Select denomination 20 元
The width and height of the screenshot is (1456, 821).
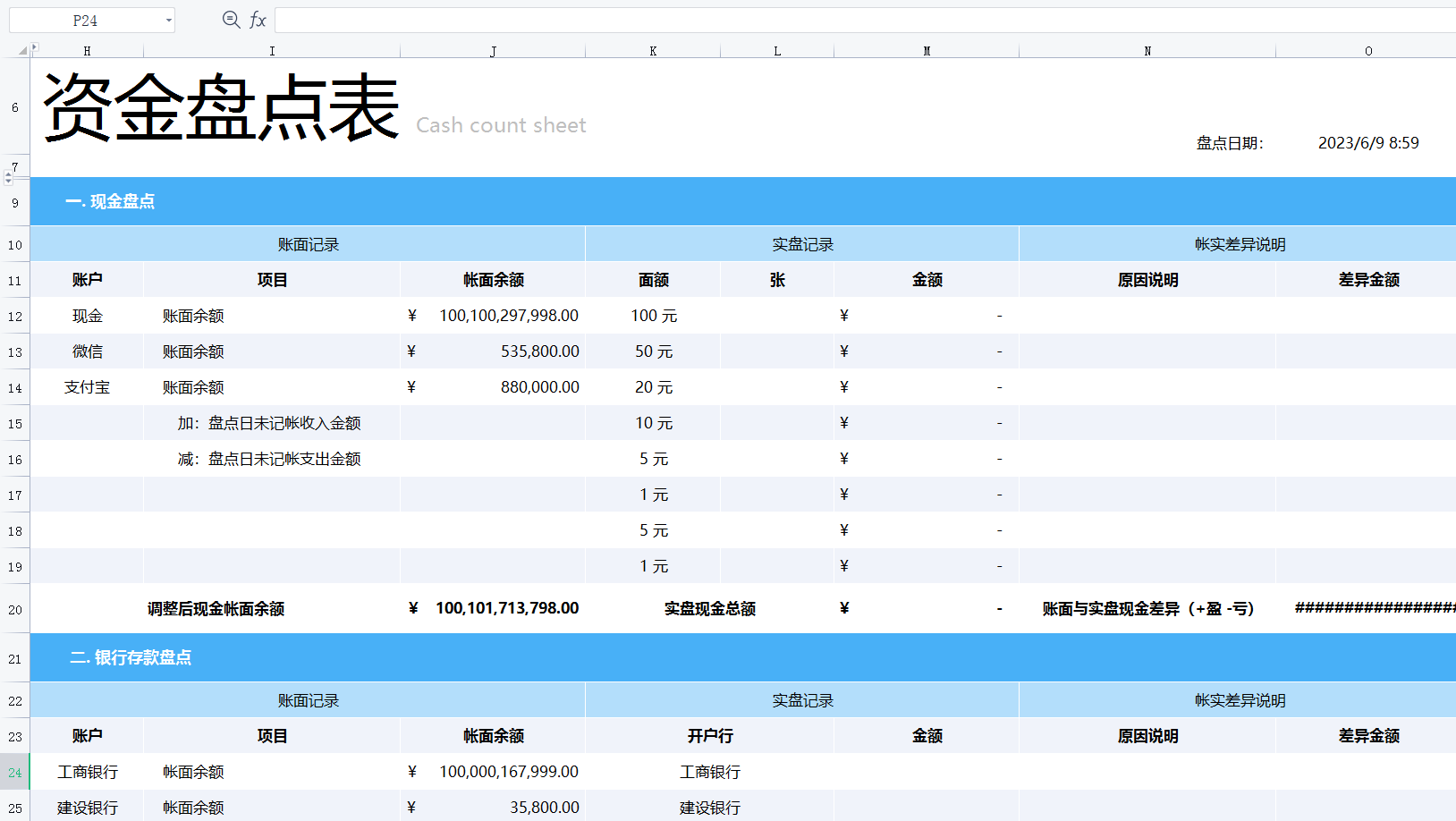tap(654, 387)
